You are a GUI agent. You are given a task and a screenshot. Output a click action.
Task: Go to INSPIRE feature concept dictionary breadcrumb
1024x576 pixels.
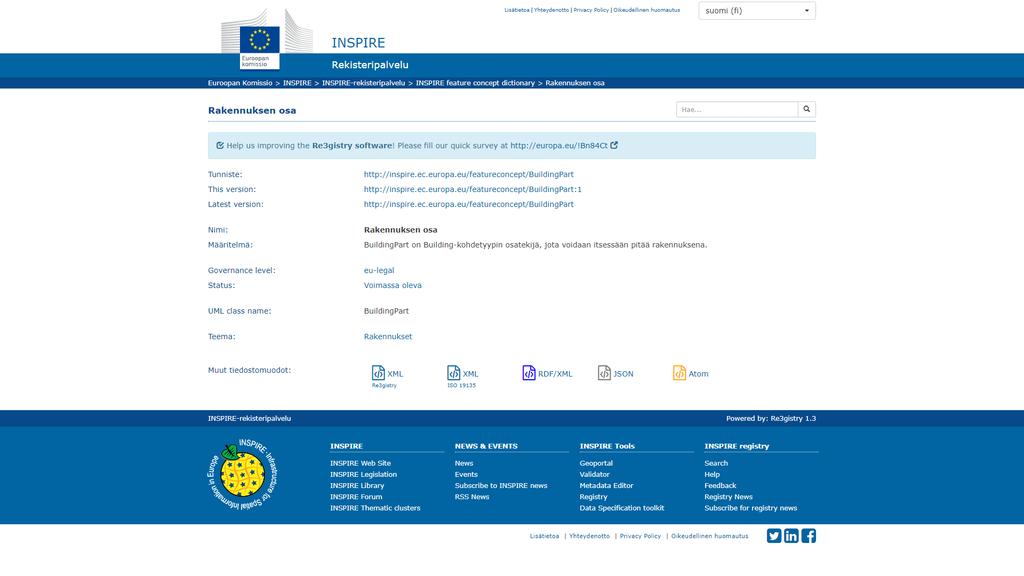(475, 83)
